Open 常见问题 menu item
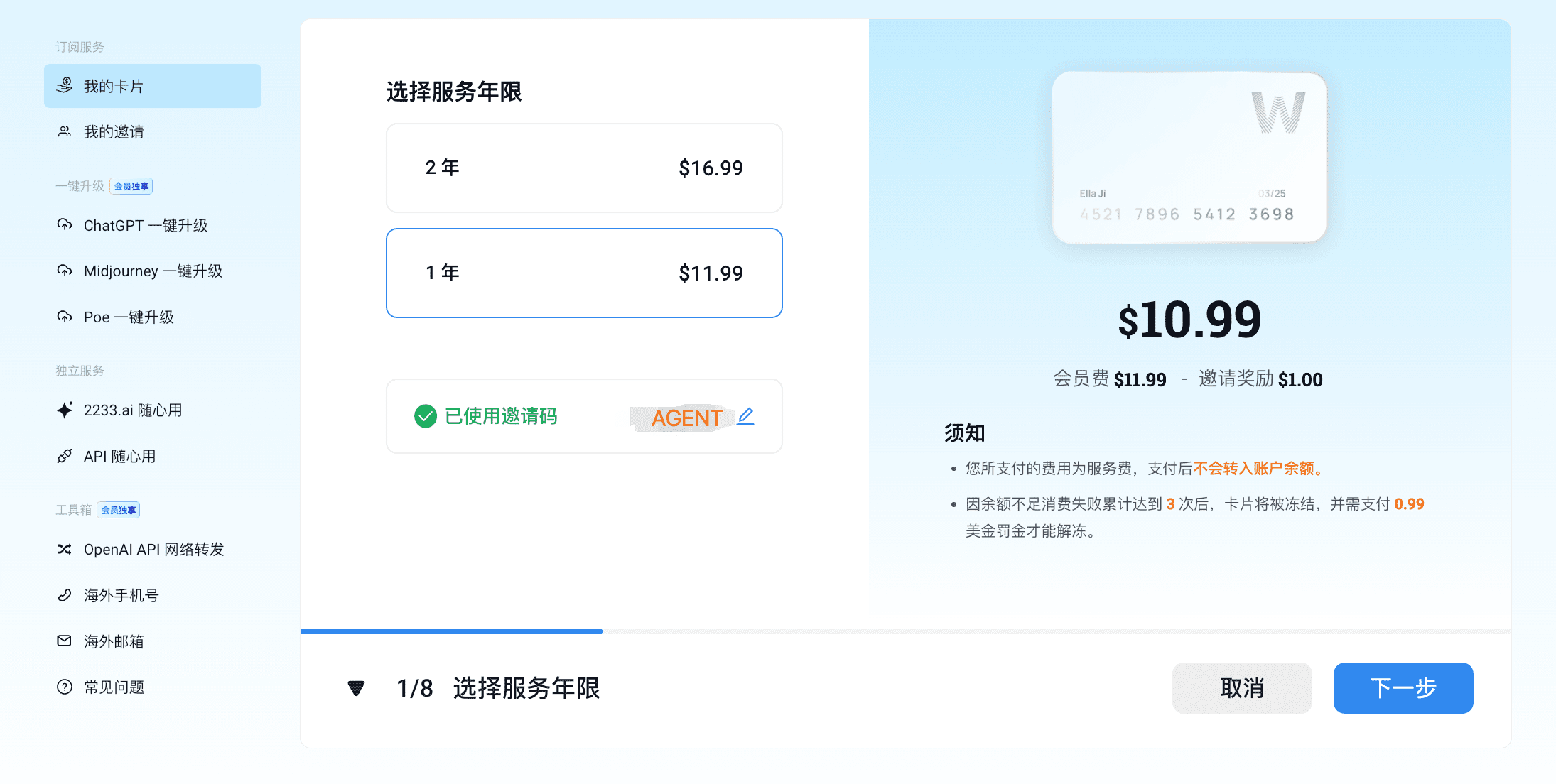 tap(153, 687)
